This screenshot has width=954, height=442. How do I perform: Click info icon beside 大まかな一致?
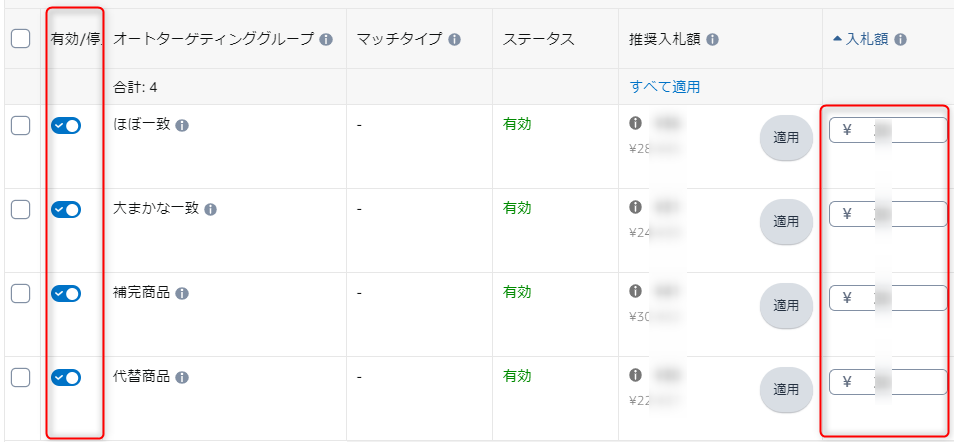click(x=211, y=210)
